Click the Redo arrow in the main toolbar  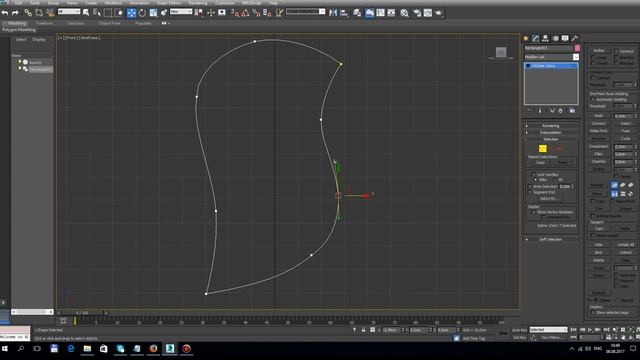[15, 13]
